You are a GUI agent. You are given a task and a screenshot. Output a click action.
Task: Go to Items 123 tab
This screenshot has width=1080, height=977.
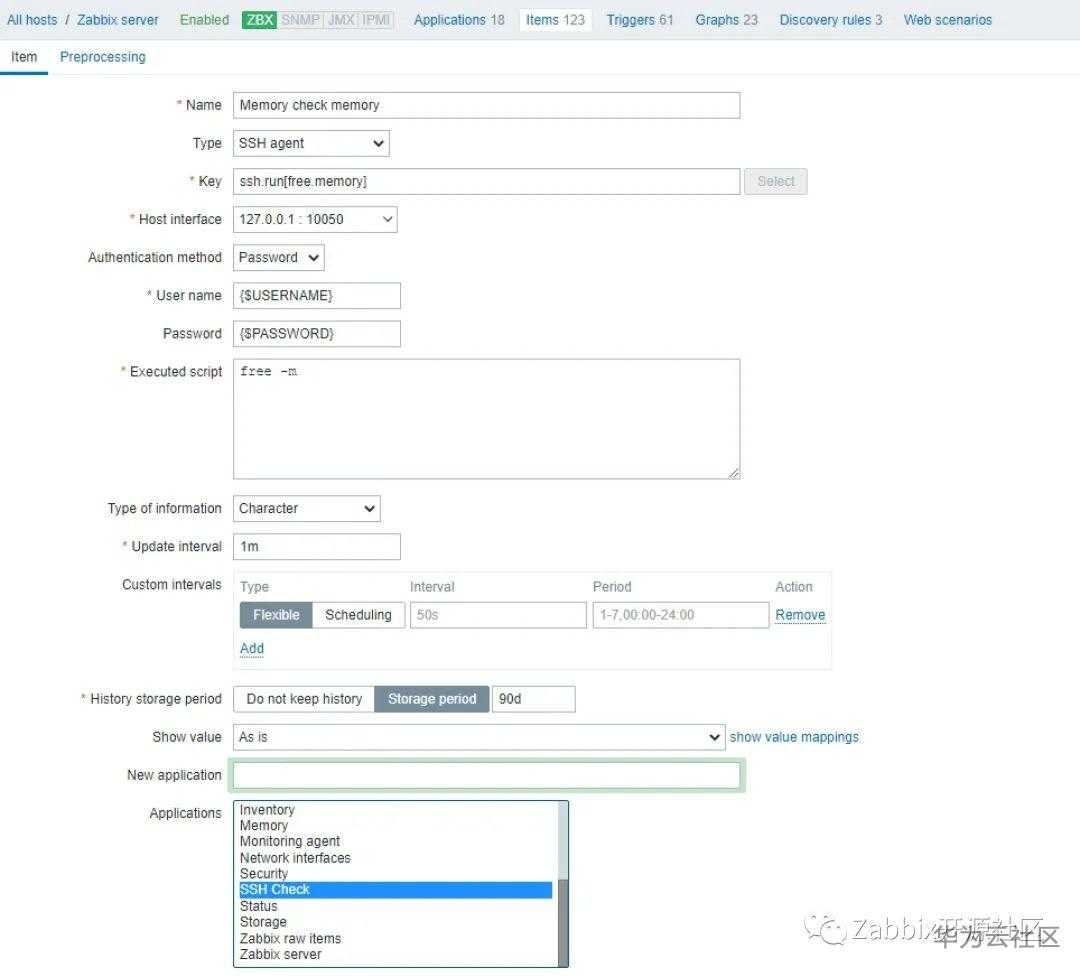[x=555, y=20]
